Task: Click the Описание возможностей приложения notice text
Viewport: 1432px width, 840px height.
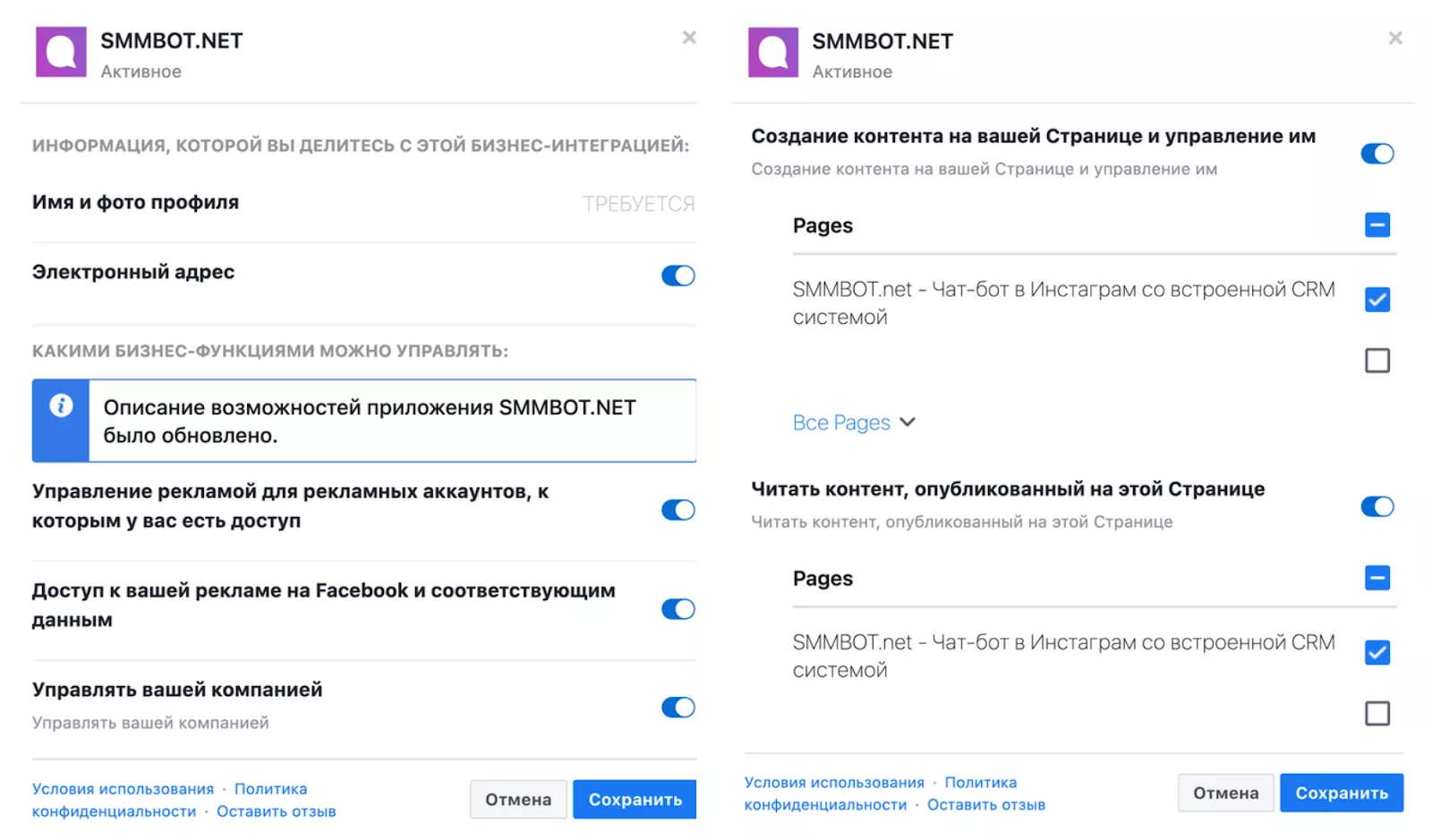Action: (370, 421)
